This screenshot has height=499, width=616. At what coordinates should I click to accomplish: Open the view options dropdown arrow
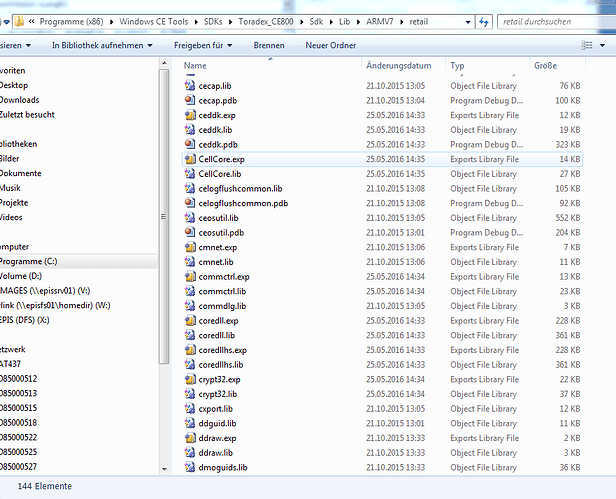tap(602, 46)
